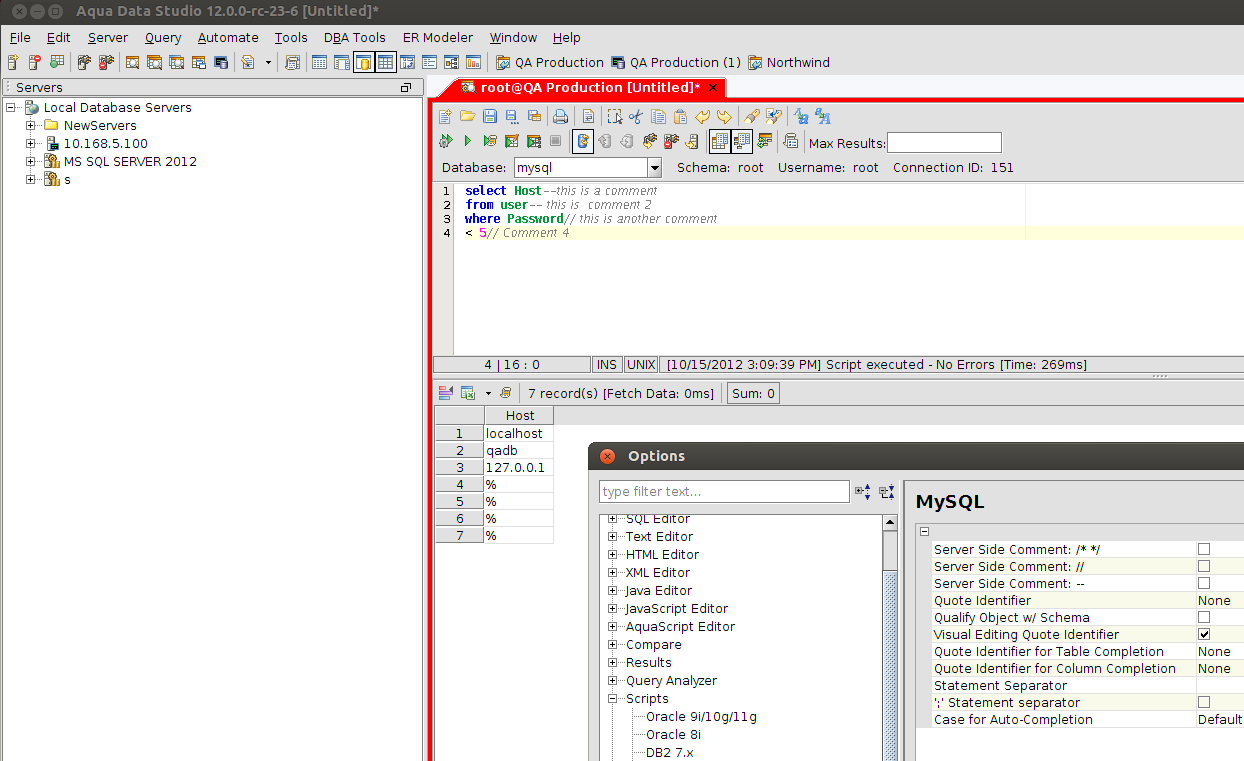
Task: Expand the 10.168.5.100 server node
Action: (31, 143)
